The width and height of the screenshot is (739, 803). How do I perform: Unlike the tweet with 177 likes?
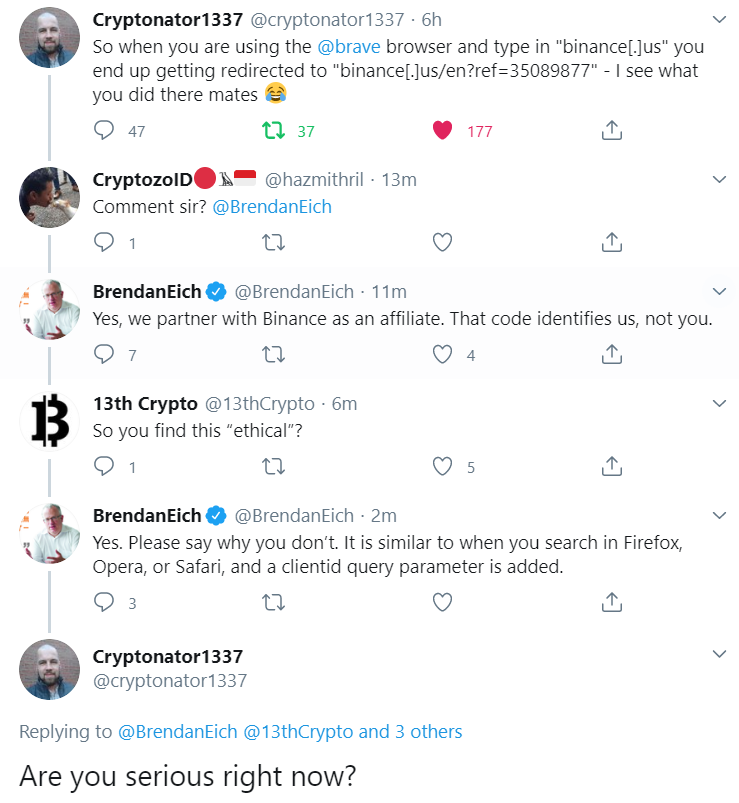tap(443, 131)
